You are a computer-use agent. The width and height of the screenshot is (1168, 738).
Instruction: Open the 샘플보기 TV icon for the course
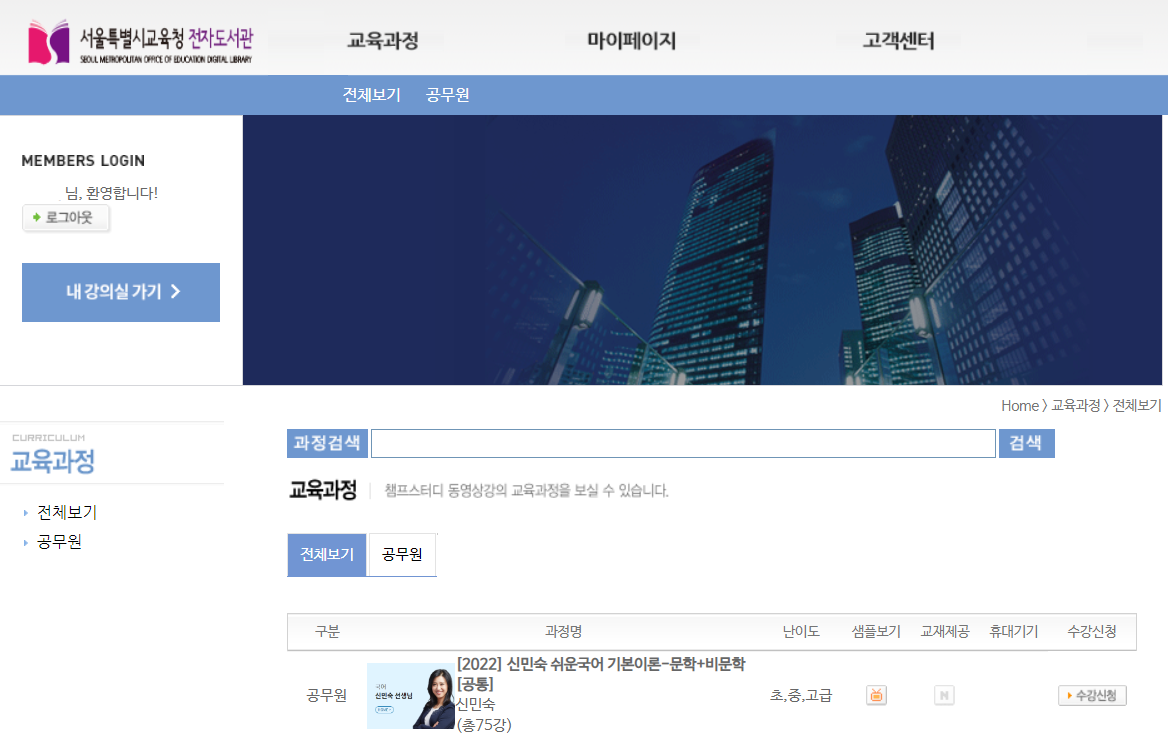click(x=875, y=695)
